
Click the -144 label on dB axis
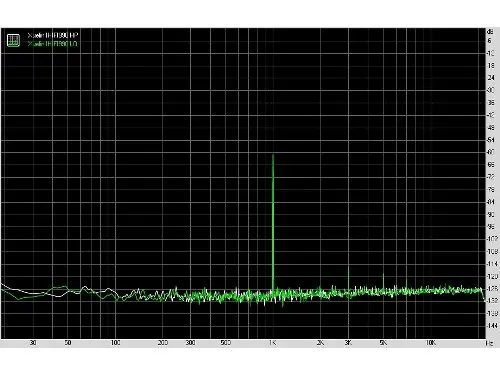pyautogui.click(x=492, y=325)
